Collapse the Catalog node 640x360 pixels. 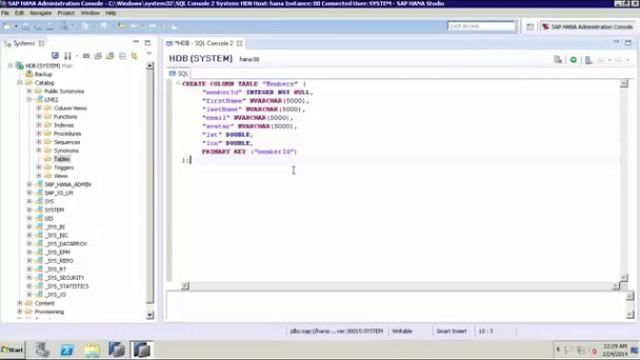point(20,82)
